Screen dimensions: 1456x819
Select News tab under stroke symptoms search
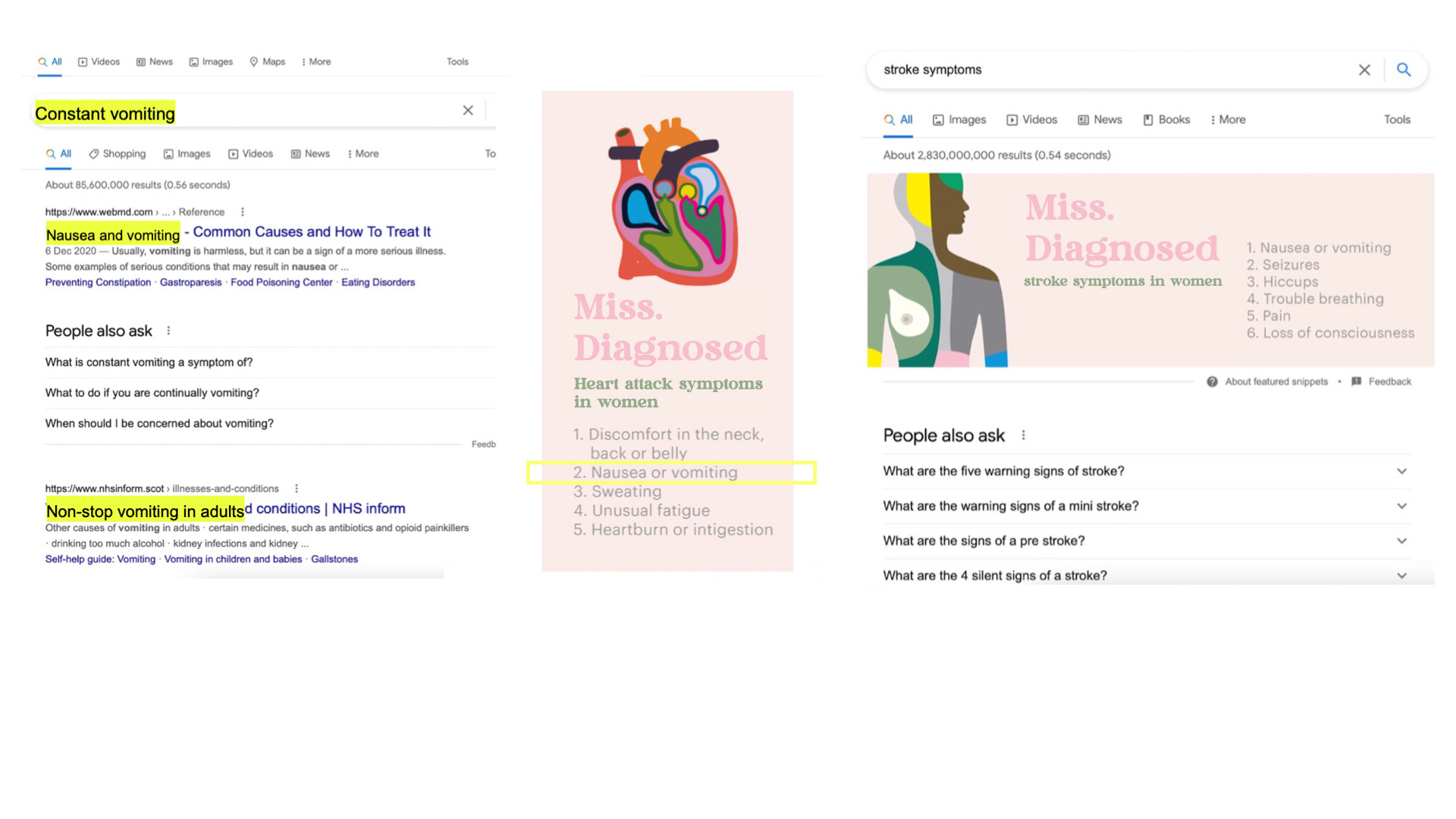(x=1100, y=120)
